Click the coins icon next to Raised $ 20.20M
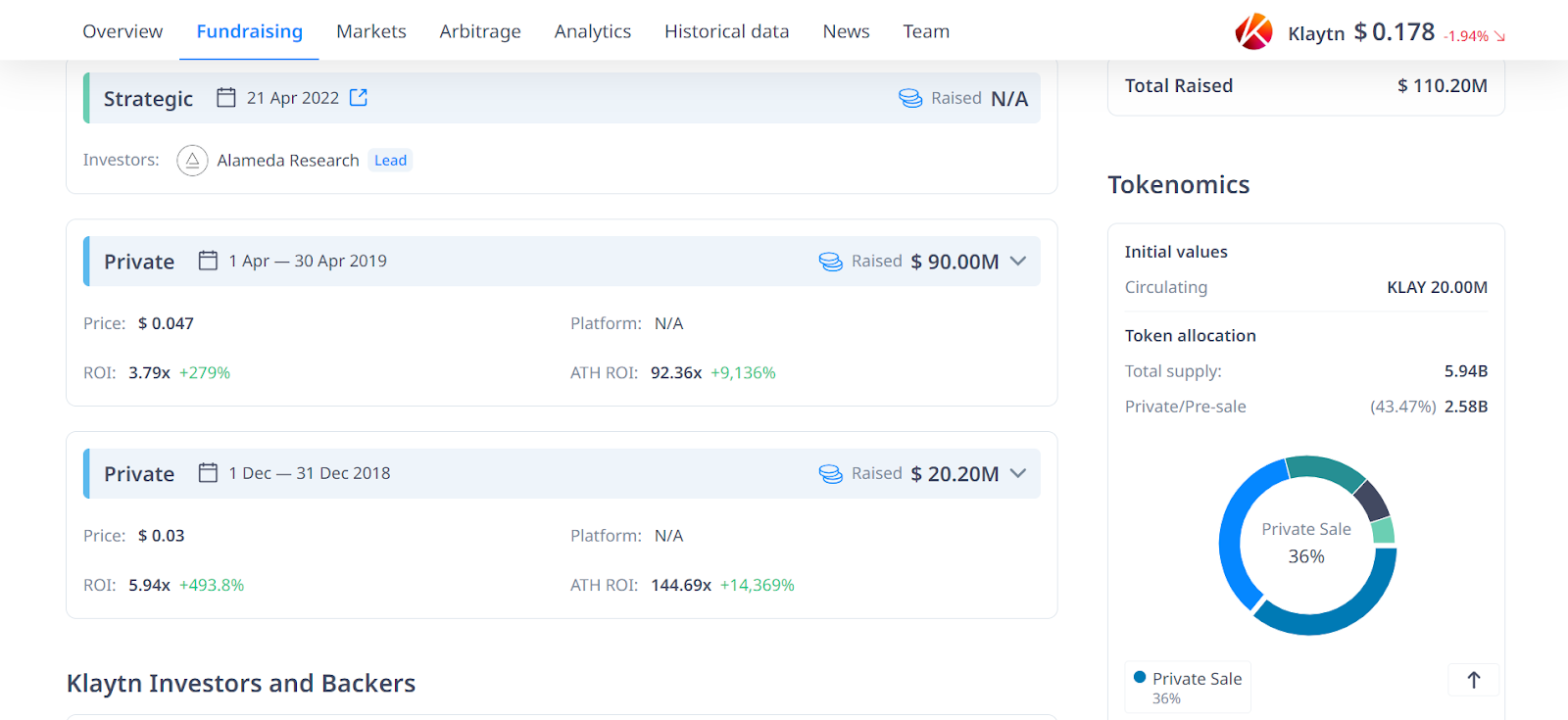This screenshot has width=1568, height=720. pyautogui.click(x=830, y=474)
